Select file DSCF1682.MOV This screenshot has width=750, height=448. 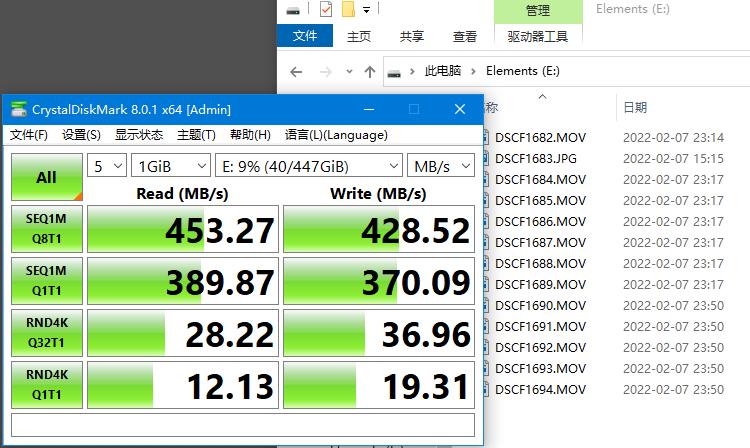click(540, 138)
